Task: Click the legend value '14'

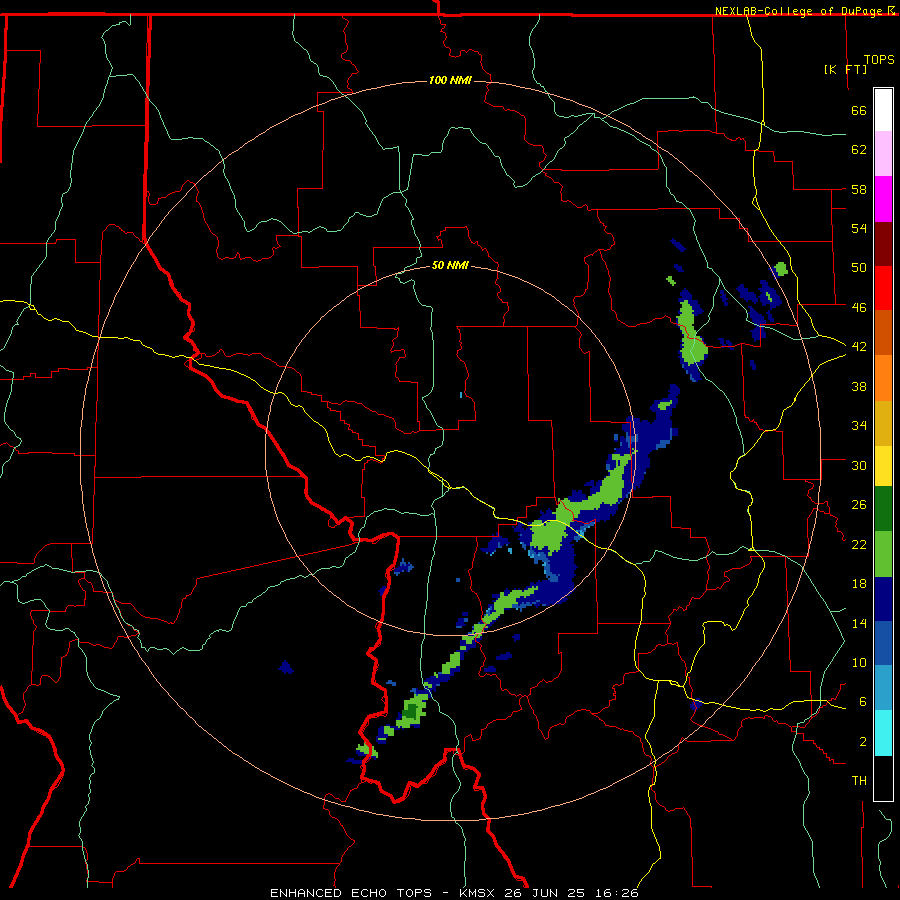Action: (859, 623)
